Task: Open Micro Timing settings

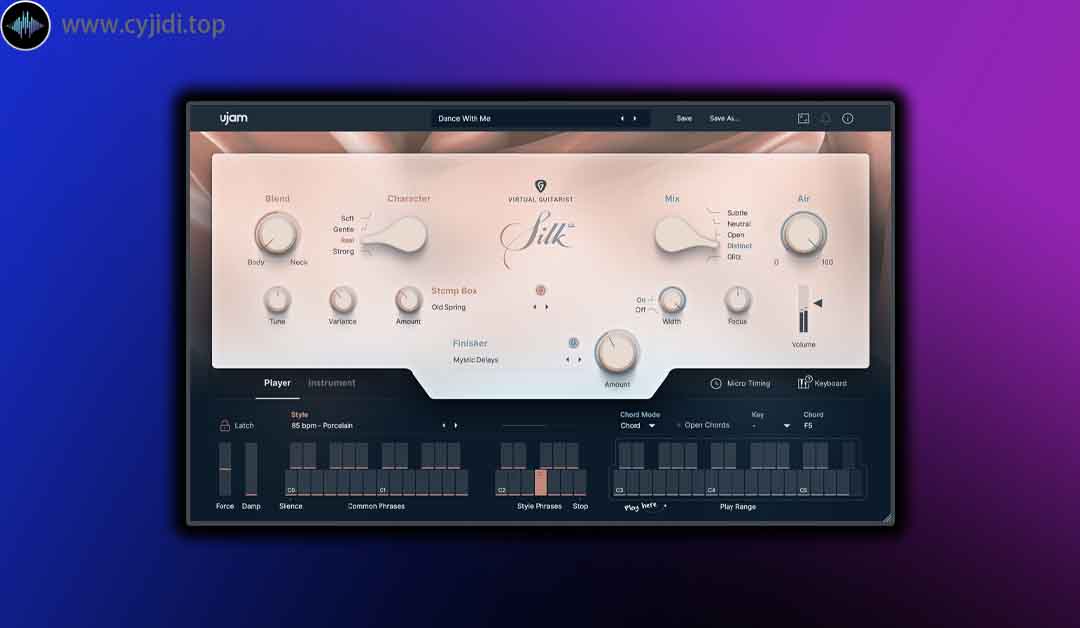Action: pos(740,384)
